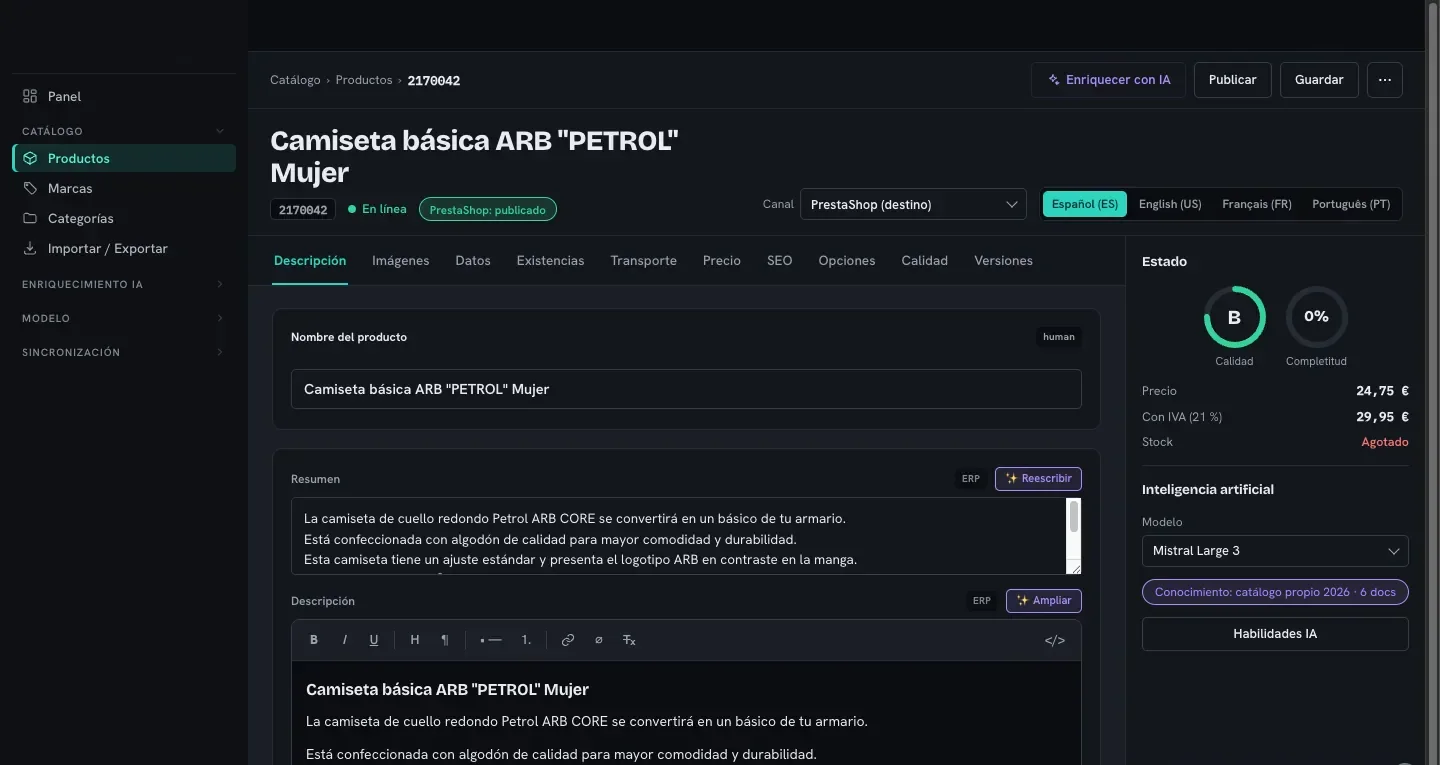This screenshot has width=1440, height=765.
Task: Open the three-dots more actions menu
Action: [x=1384, y=80]
